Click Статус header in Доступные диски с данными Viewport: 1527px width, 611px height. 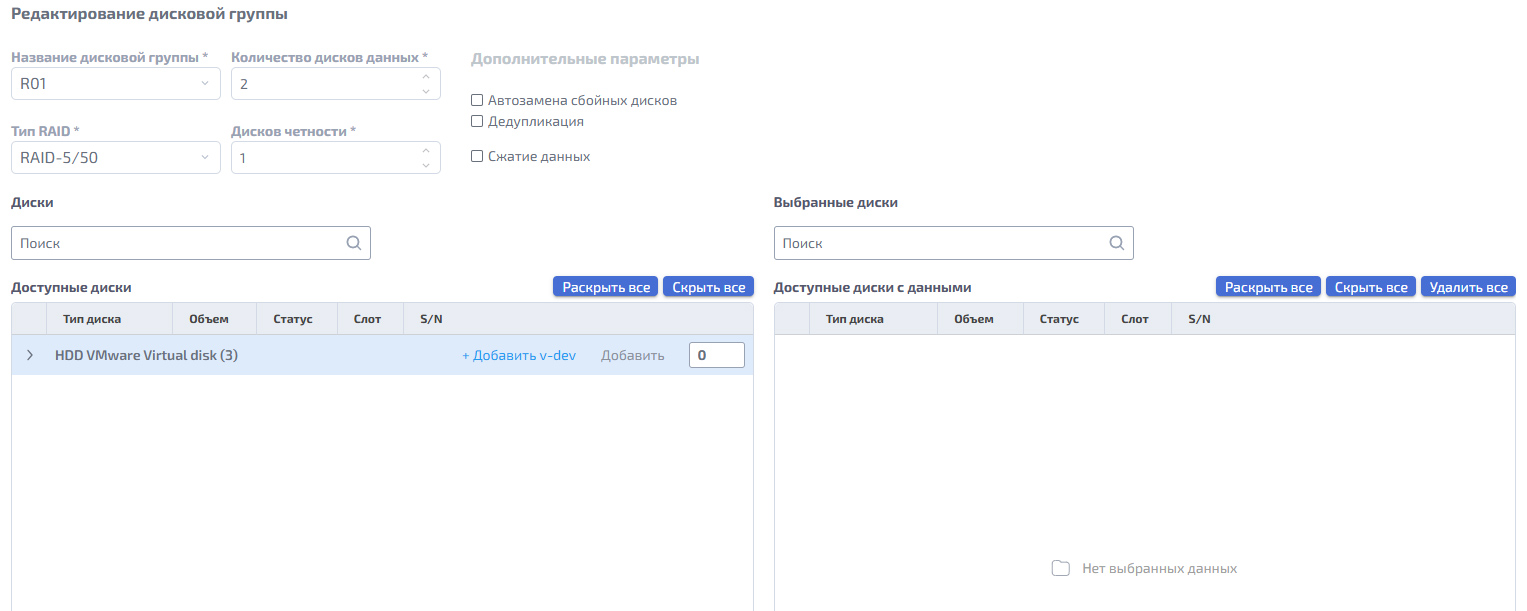[x=1059, y=319]
